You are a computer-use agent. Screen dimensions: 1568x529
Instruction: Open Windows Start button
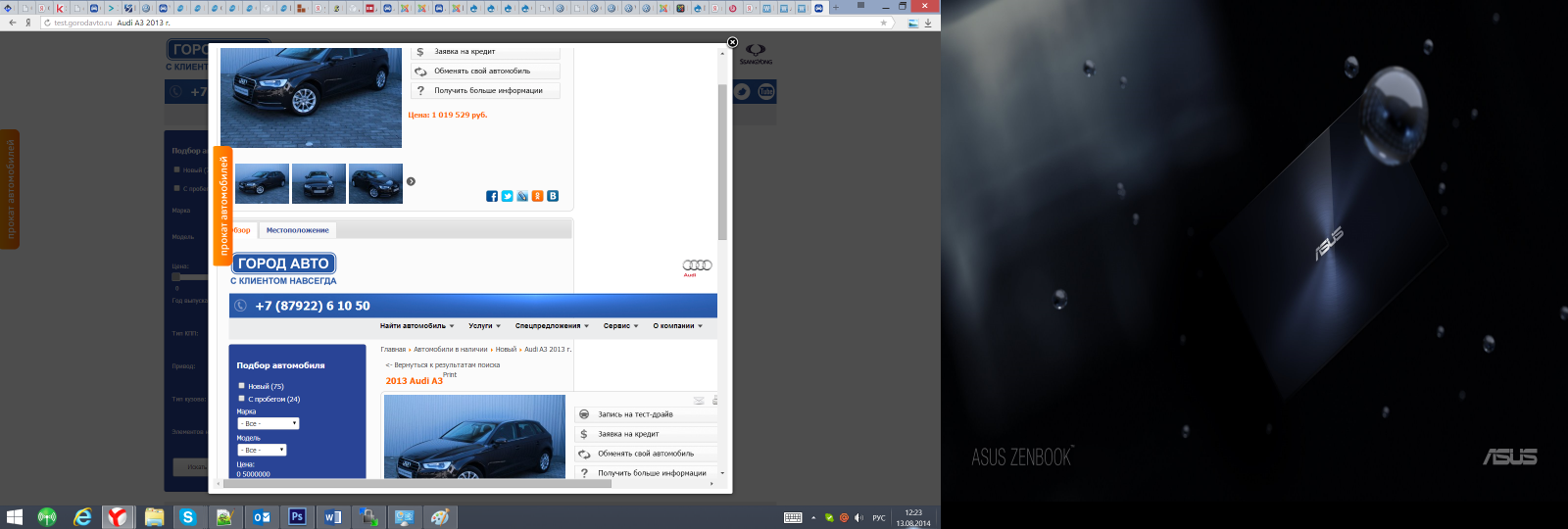click(x=15, y=516)
